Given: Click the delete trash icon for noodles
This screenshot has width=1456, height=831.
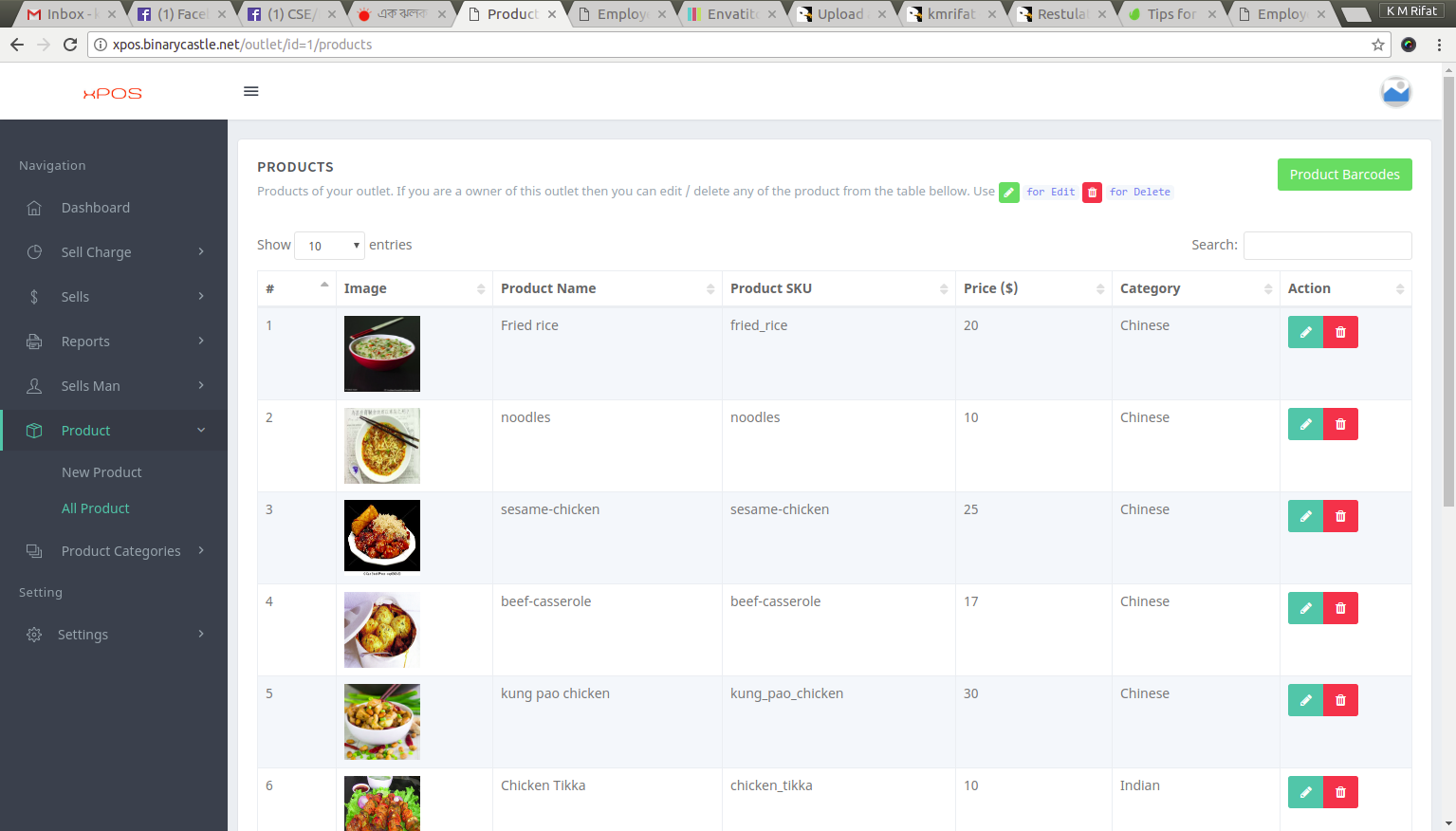Looking at the screenshot, I should coord(1340,424).
